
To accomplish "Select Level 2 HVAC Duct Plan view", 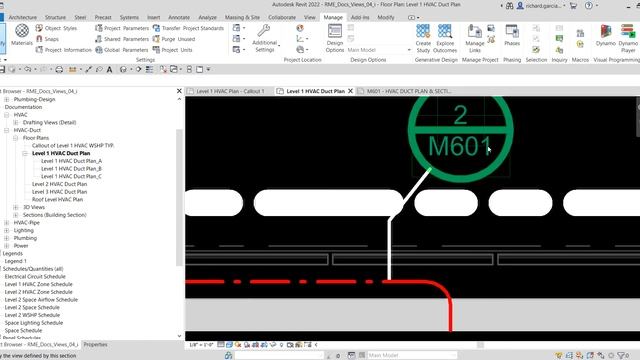I will pos(59,184).
